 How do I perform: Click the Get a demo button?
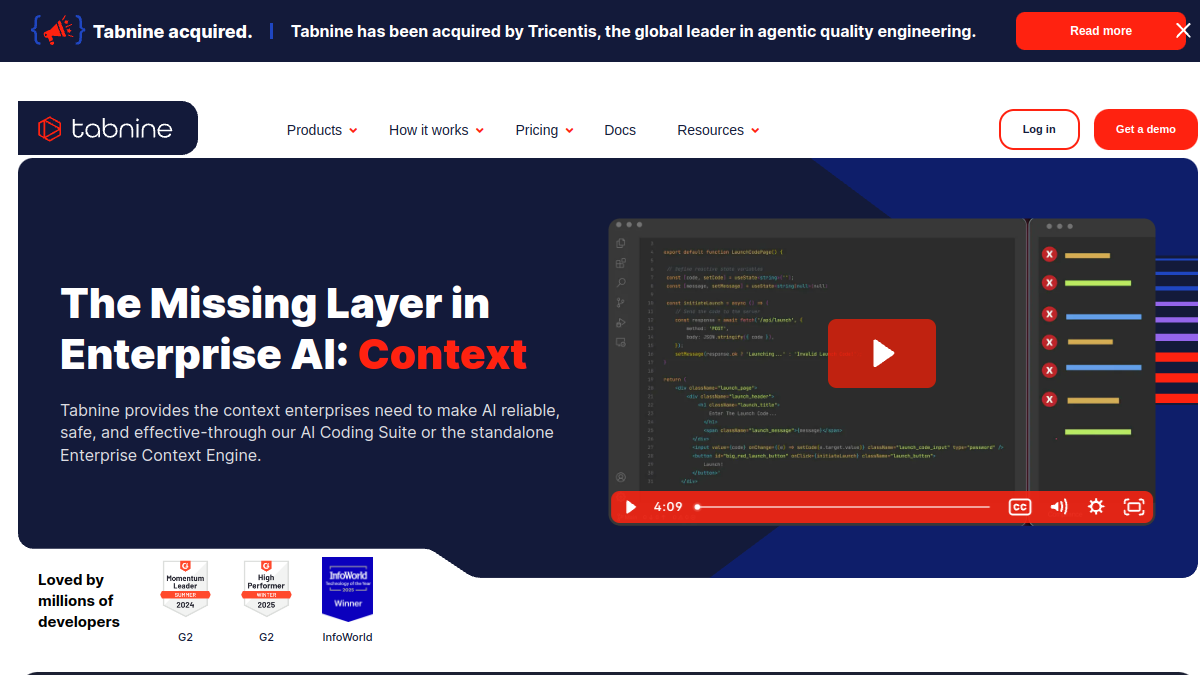pyautogui.click(x=1145, y=129)
